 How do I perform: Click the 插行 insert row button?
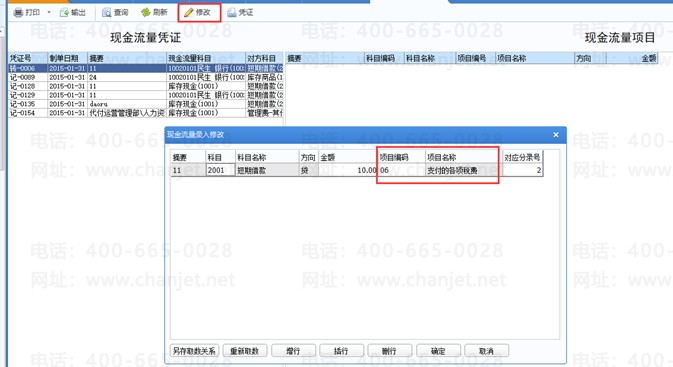(341, 351)
